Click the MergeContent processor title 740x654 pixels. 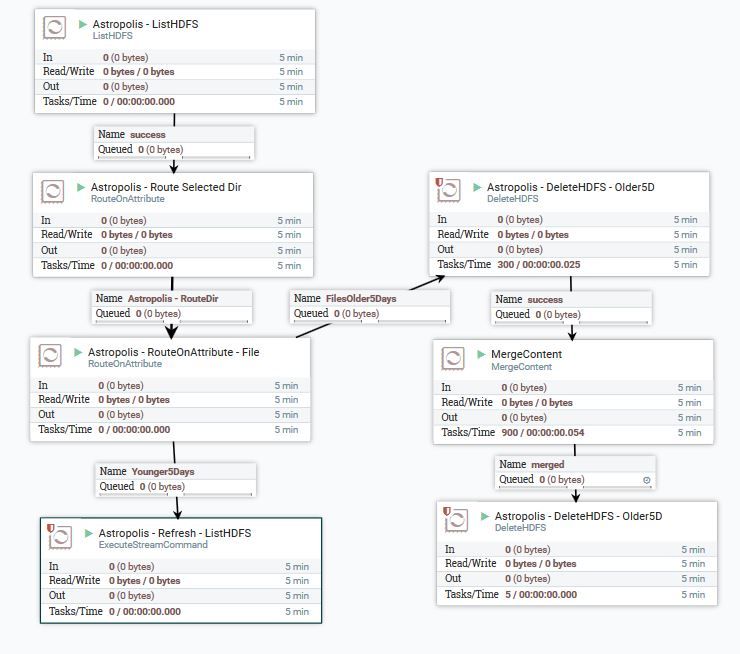(x=526, y=354)
